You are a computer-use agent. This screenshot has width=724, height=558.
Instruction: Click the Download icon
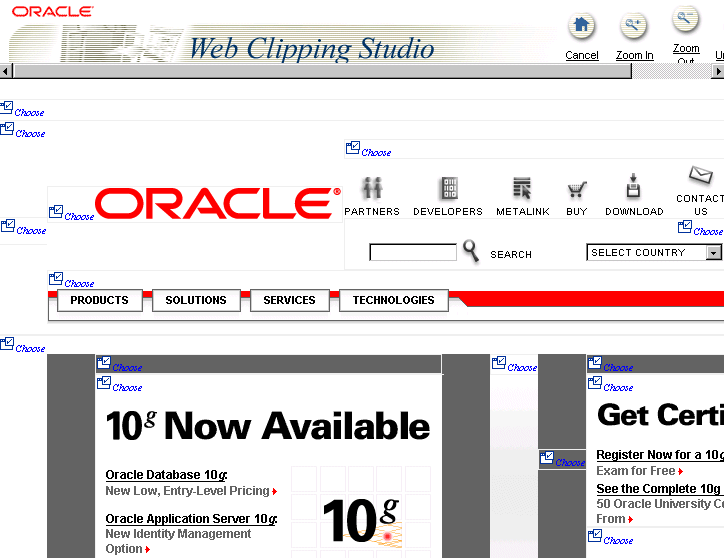[634, 185]
